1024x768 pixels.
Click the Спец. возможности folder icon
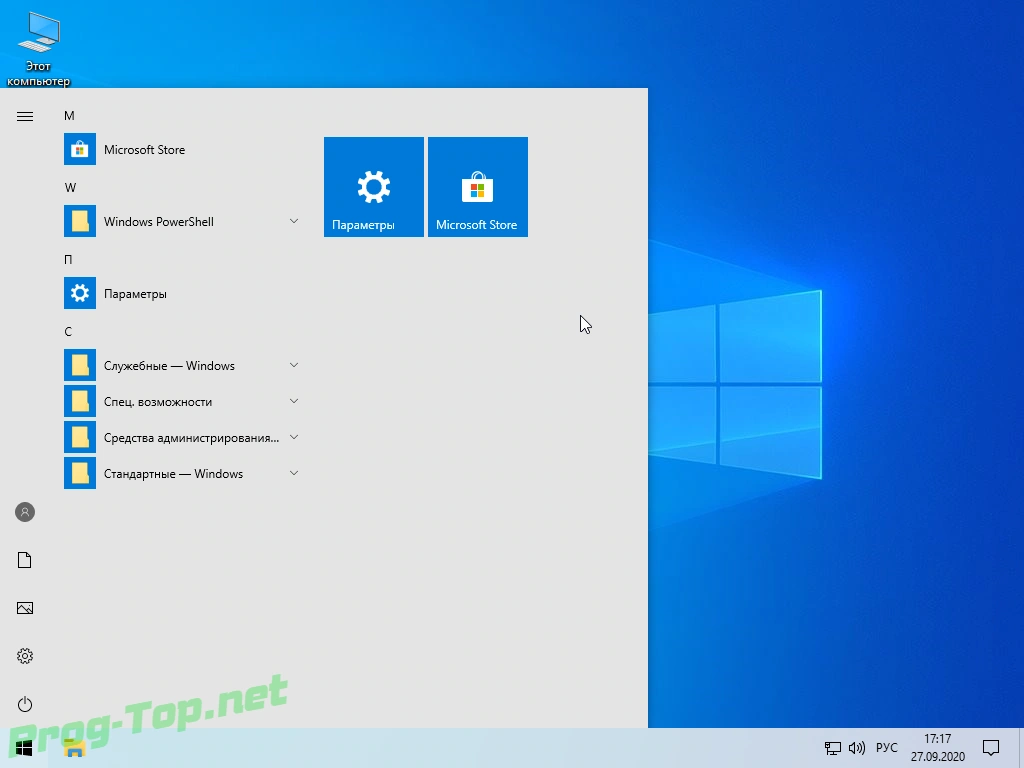pyautogui.click(x=80, y=401)
